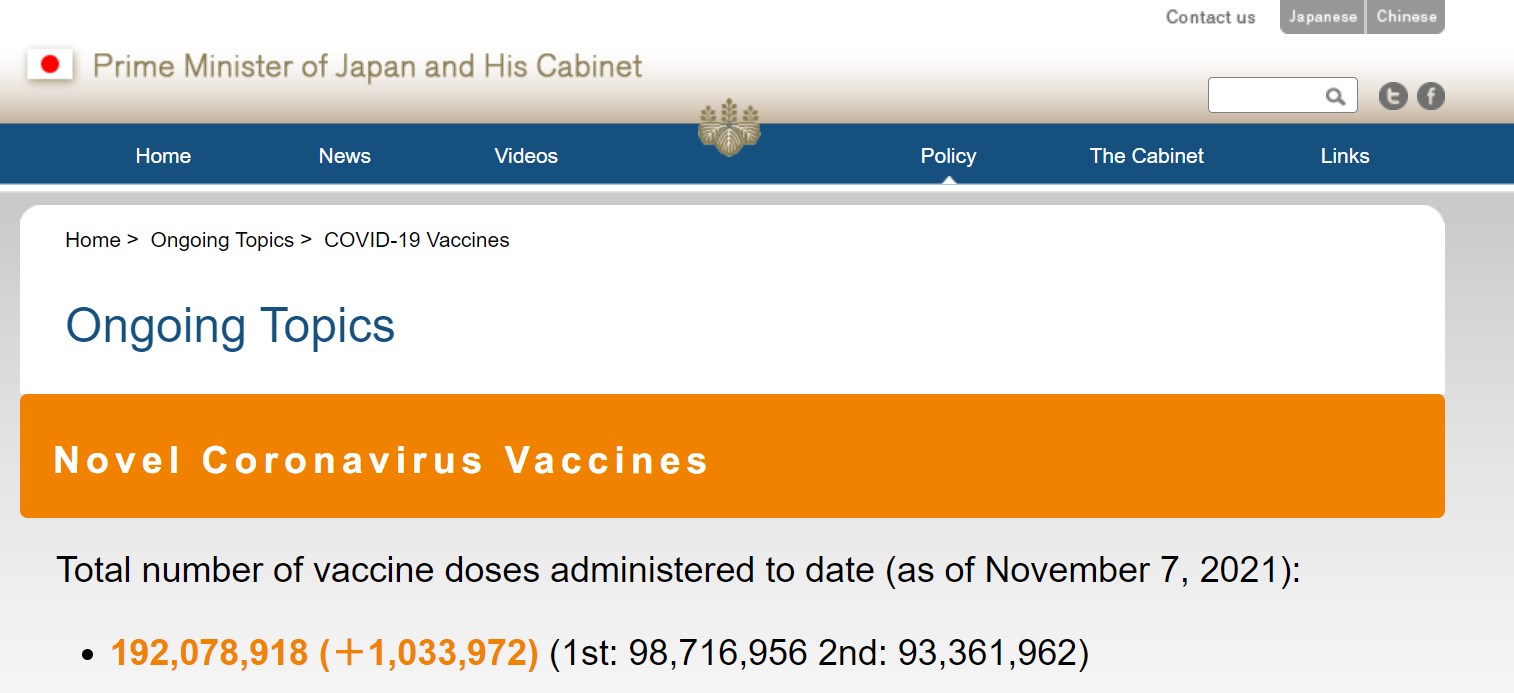1514x693 pixels.
Task: Click the Japan flag icon
Action: coord(50,66)
